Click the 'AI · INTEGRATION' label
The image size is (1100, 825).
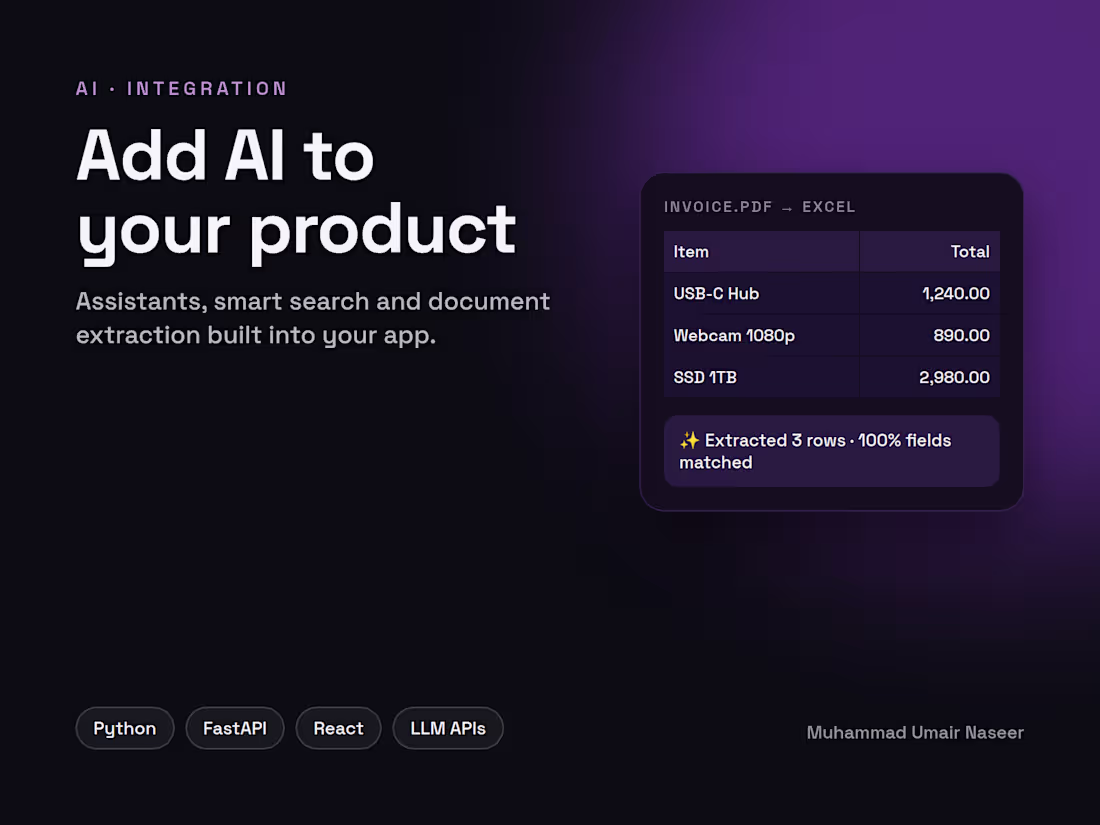(x=182, y=88)
